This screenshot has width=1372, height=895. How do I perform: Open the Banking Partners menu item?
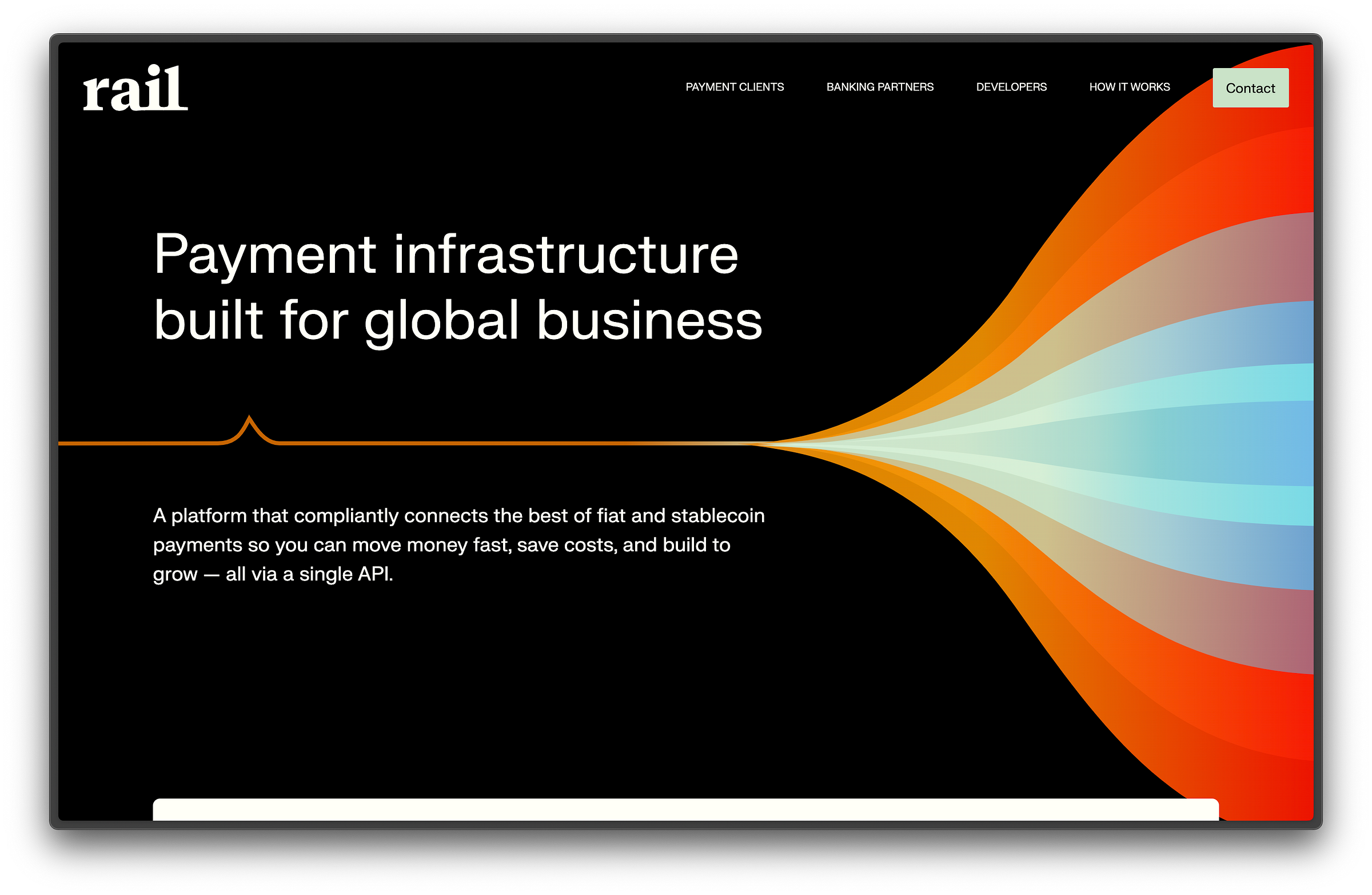[x=880, y=87]
